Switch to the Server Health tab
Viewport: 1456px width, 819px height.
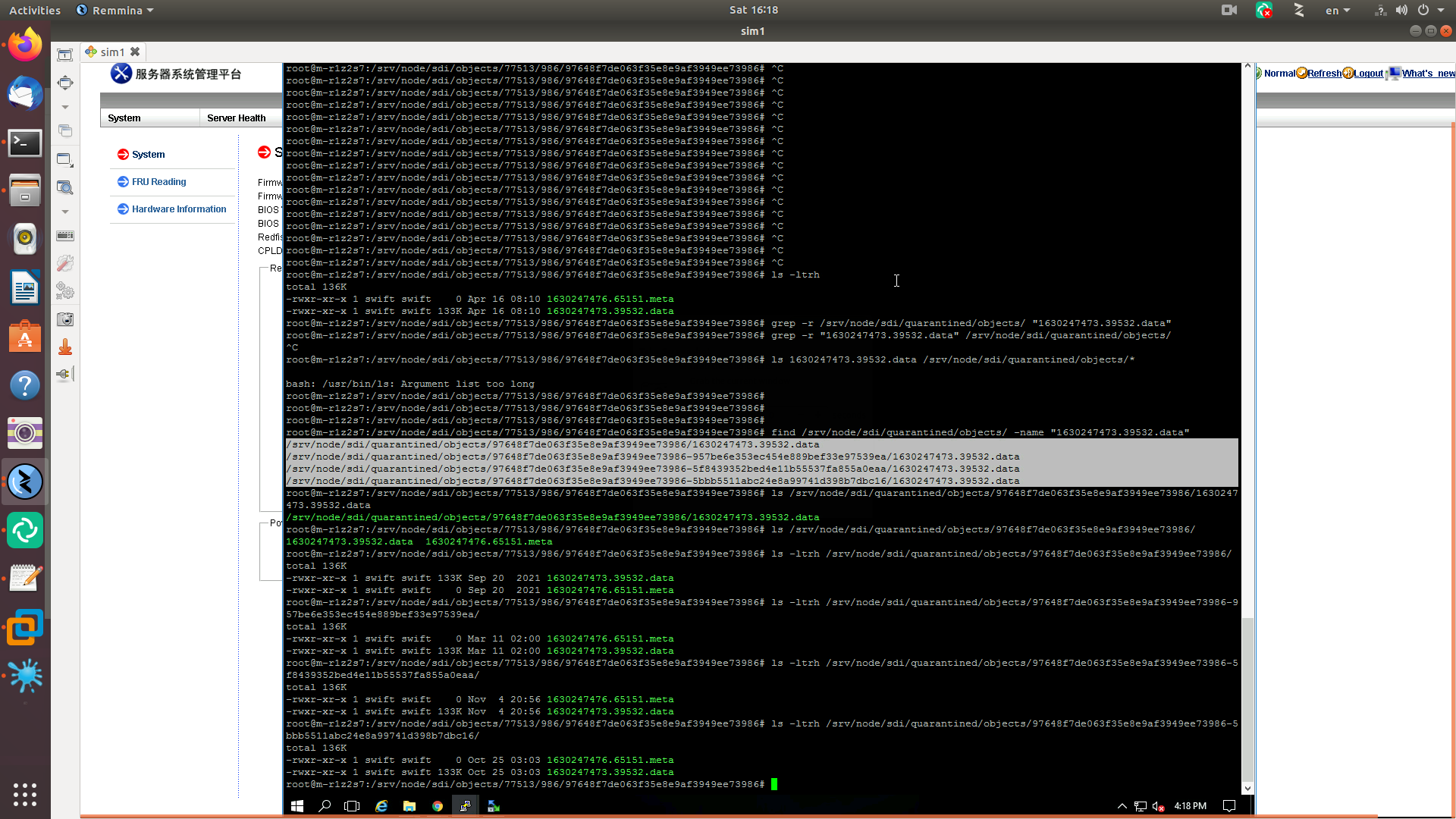[236, 118]
